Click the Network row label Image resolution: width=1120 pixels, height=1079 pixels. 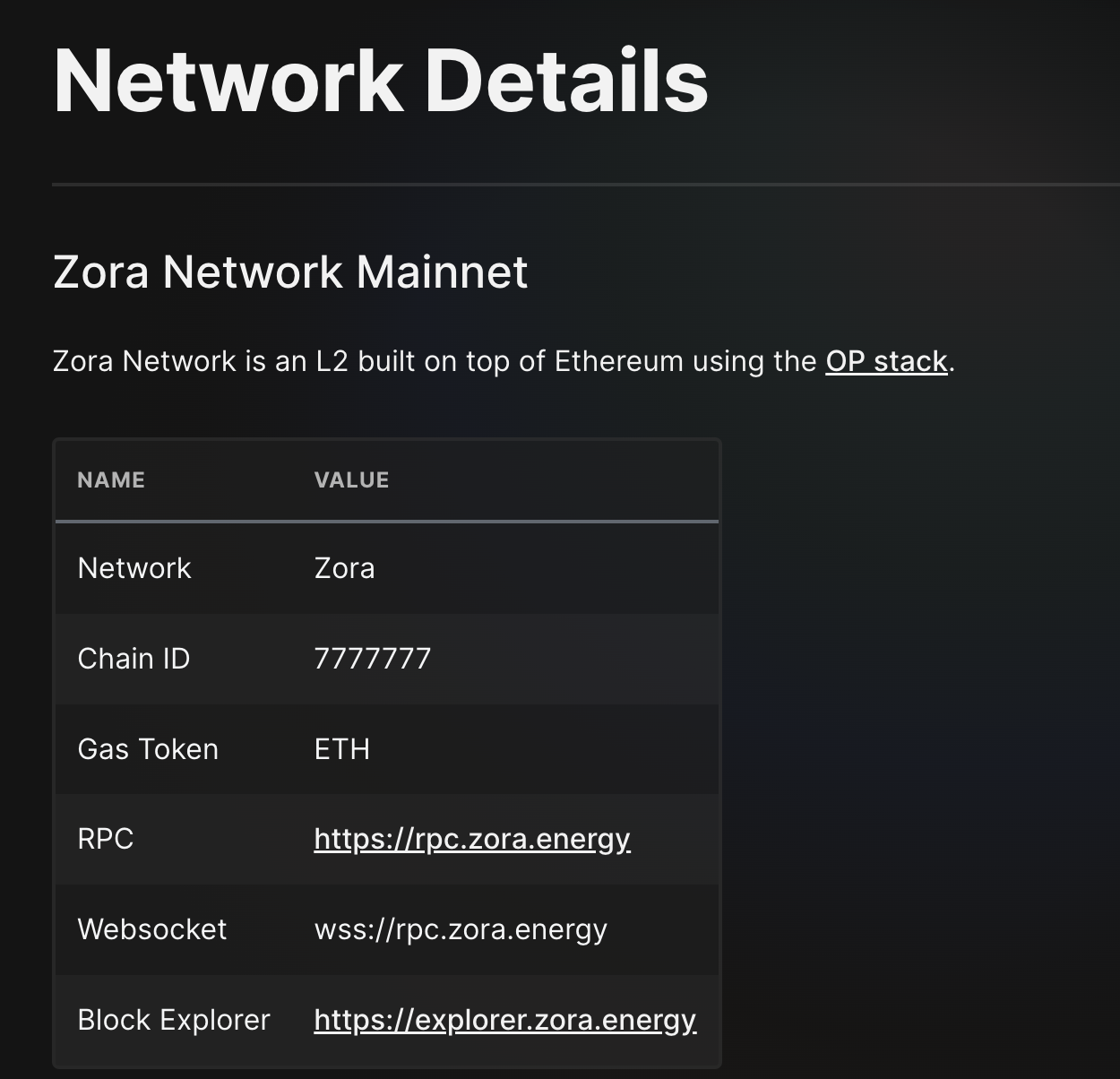click(134, 568)
